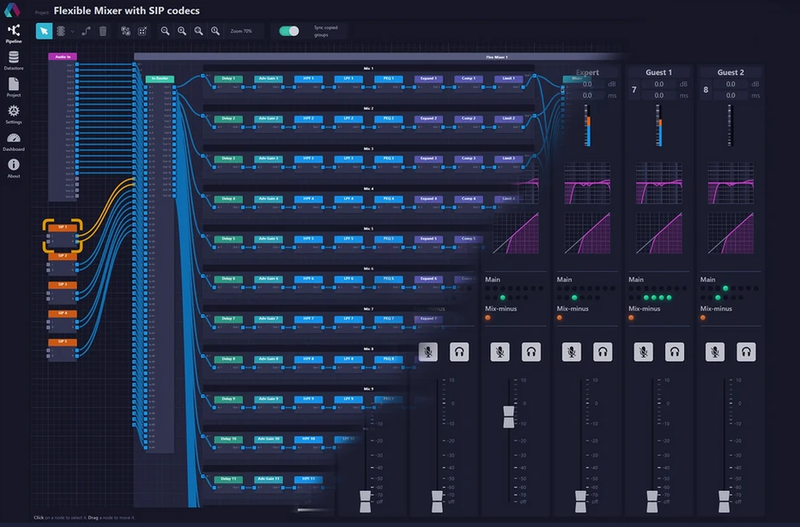Select the pointer tool in the toolbar
The image size is (800, 527).
45,31
